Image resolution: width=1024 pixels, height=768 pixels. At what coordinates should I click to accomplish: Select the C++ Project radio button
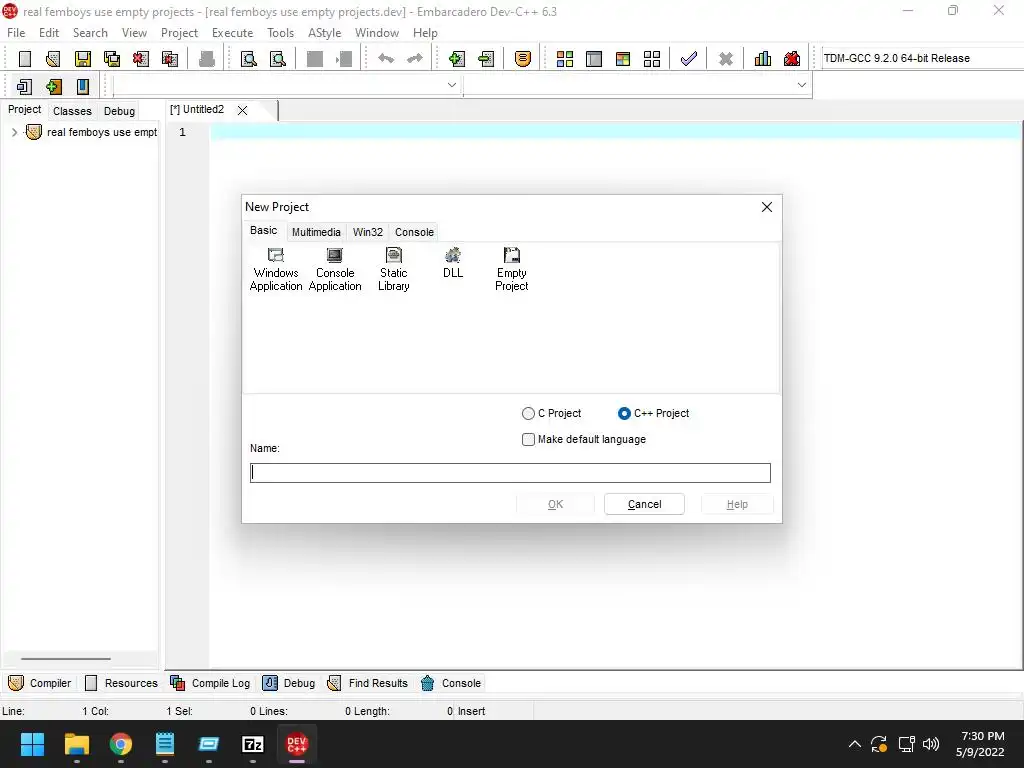(x=624, y=413)
